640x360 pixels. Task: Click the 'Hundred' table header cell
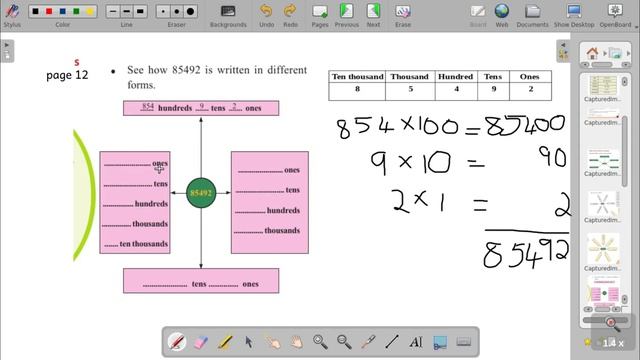point(456,77)
